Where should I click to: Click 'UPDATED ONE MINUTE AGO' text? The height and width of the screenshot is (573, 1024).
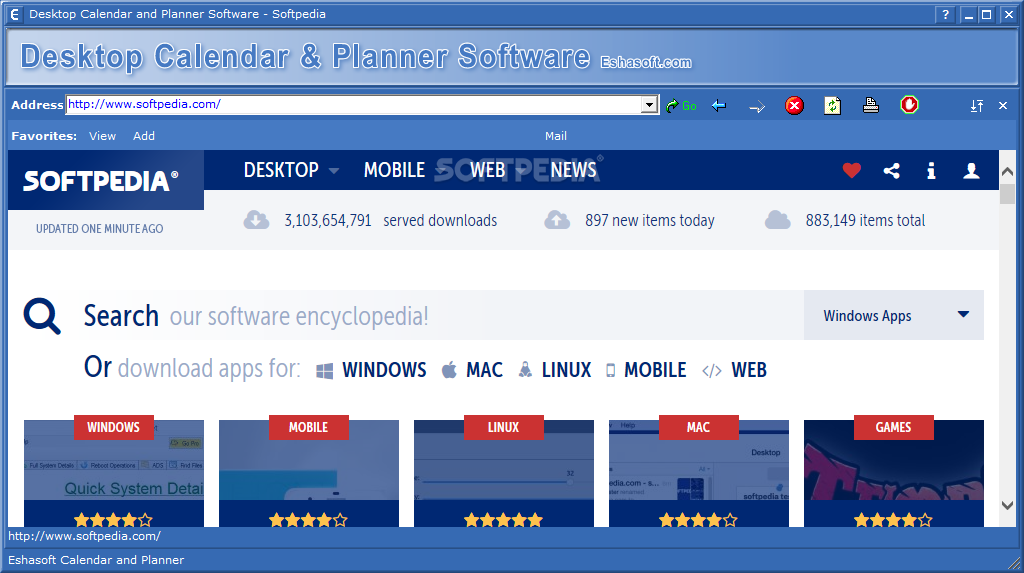tap(99, 229)
